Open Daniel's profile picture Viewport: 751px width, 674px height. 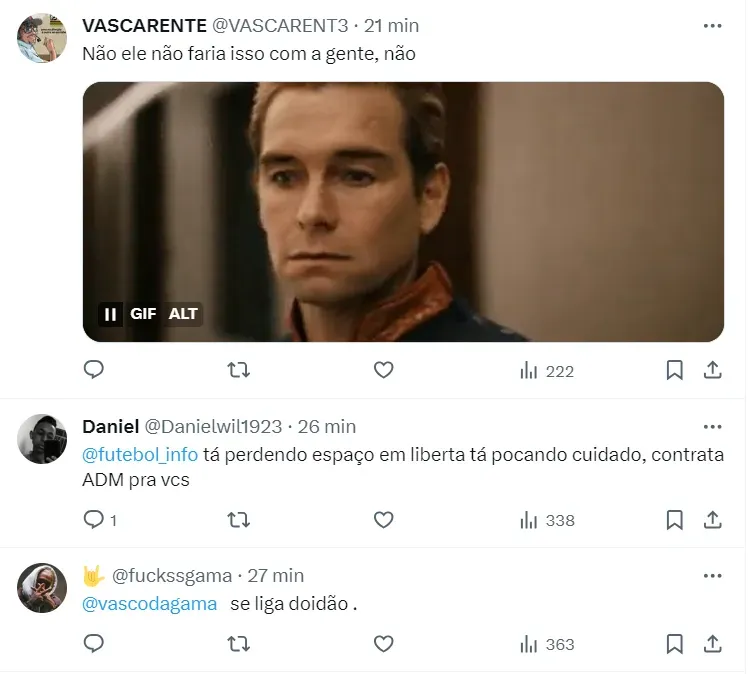(42, 439)
